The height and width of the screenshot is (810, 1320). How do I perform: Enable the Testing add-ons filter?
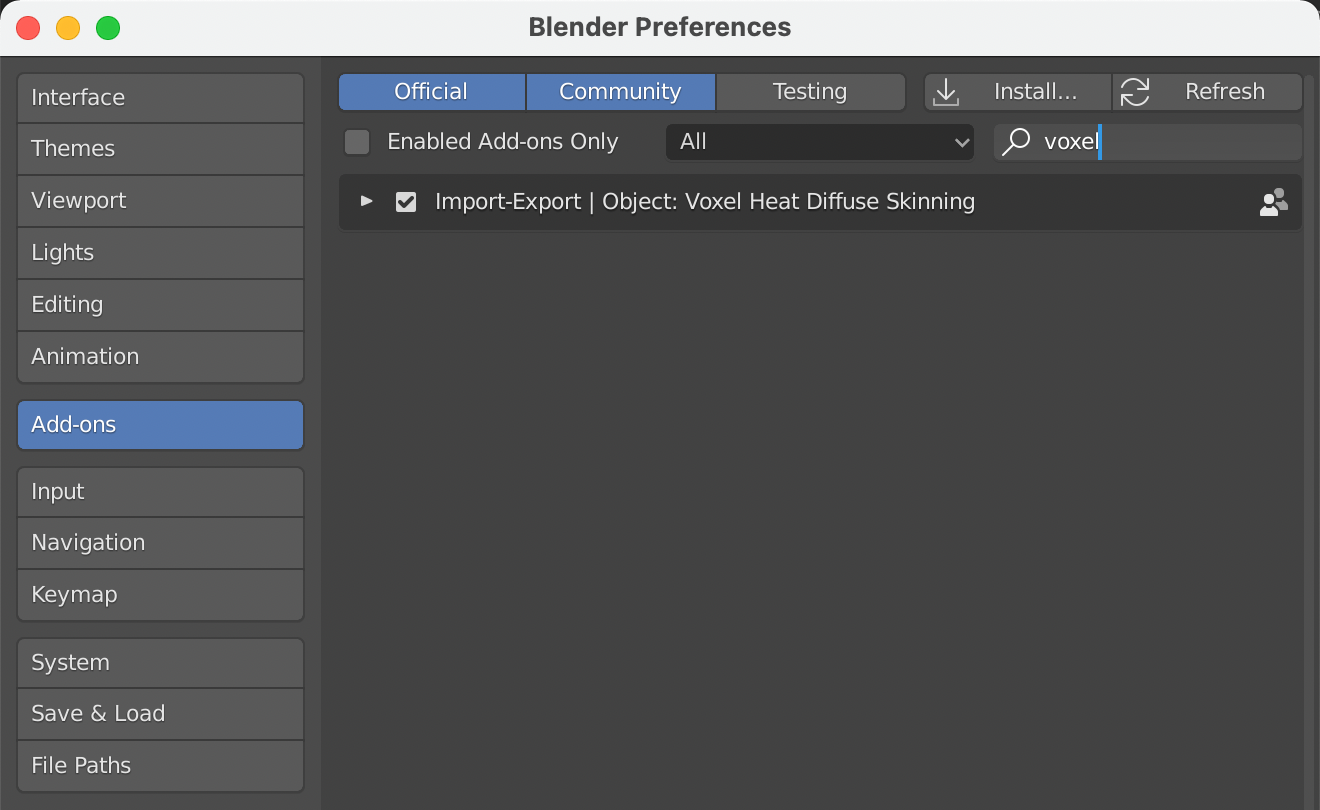point(810,91)
